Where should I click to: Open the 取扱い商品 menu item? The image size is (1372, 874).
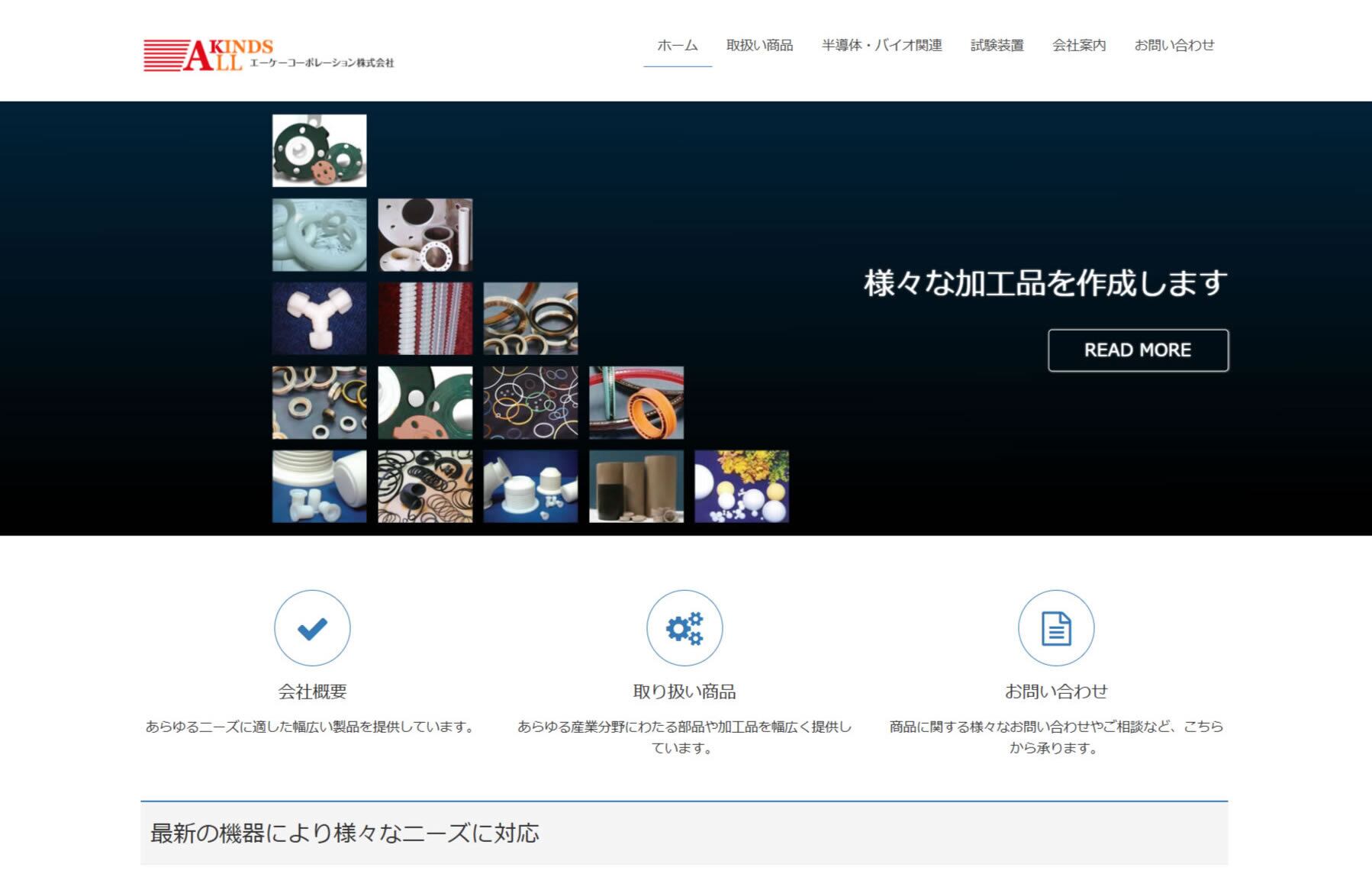click(x=759, y=46)
